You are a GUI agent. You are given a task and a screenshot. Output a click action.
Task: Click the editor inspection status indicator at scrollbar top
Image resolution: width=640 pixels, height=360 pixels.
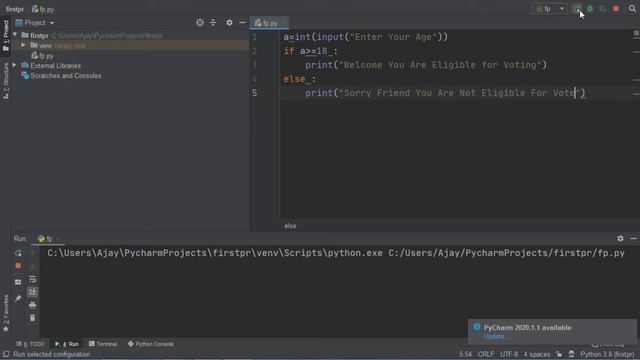[x=636, y=33]
